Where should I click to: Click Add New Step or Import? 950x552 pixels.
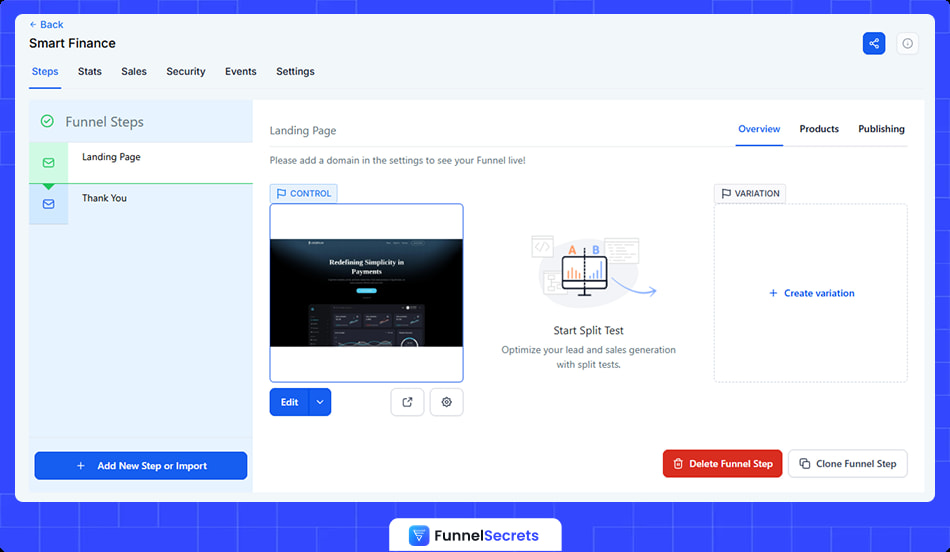pyautogui.click(x=141, y=465)
